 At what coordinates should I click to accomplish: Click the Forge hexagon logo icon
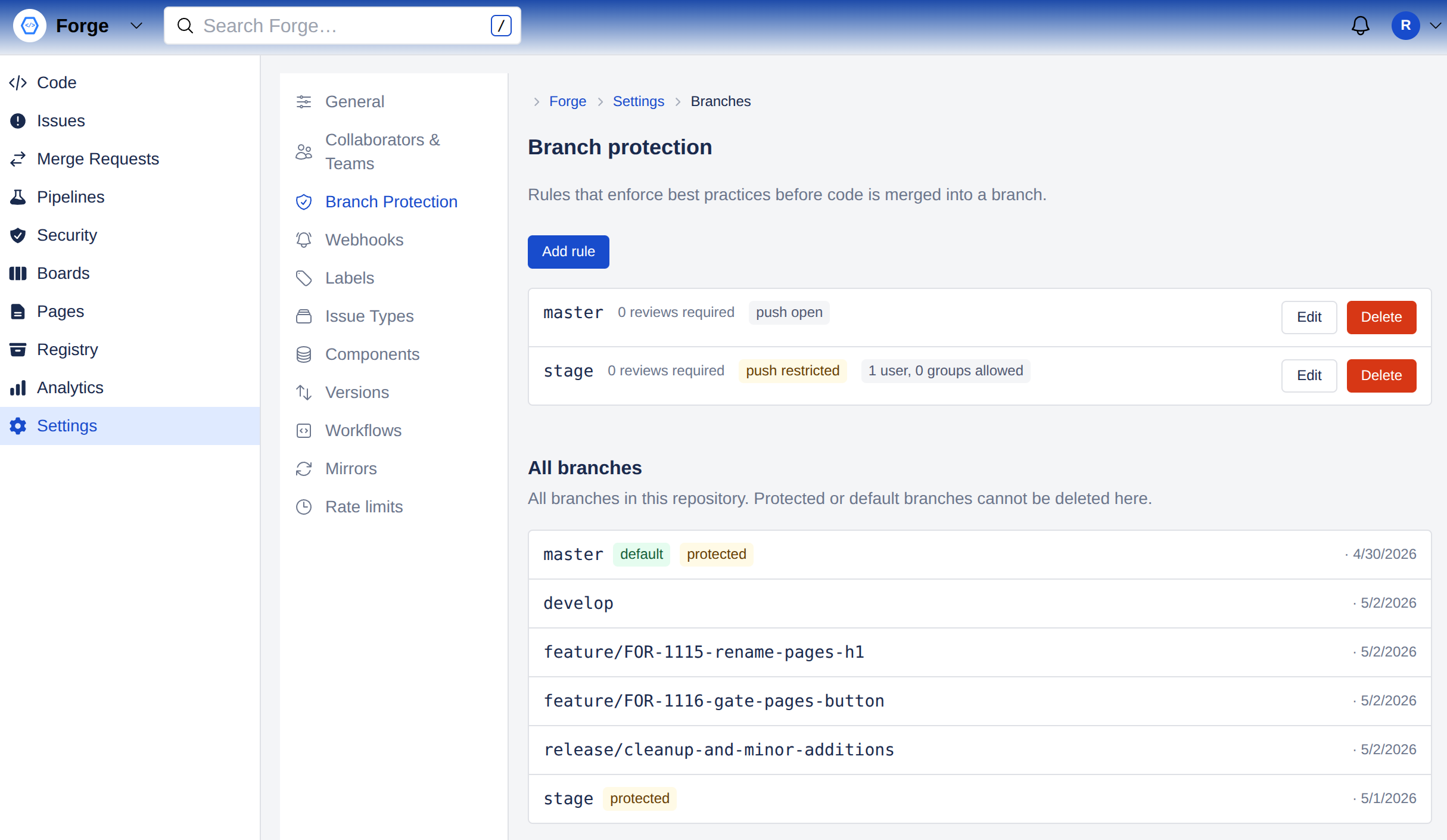(30, 26)
